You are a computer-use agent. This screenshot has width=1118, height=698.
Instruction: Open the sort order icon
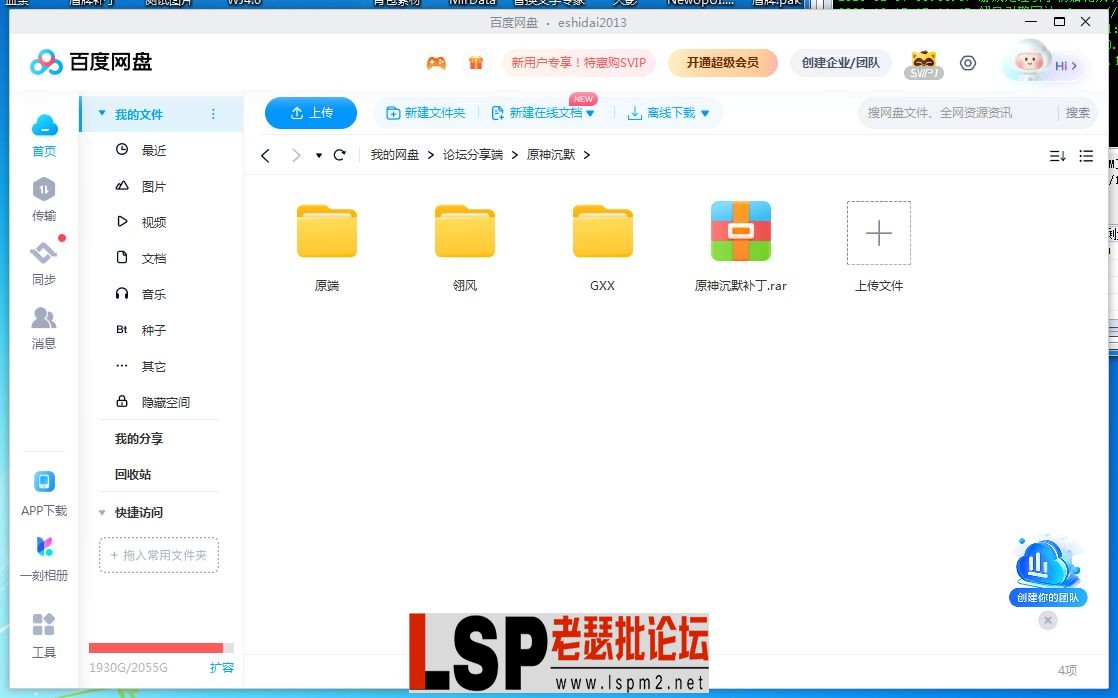click(x=1057, y=155)
